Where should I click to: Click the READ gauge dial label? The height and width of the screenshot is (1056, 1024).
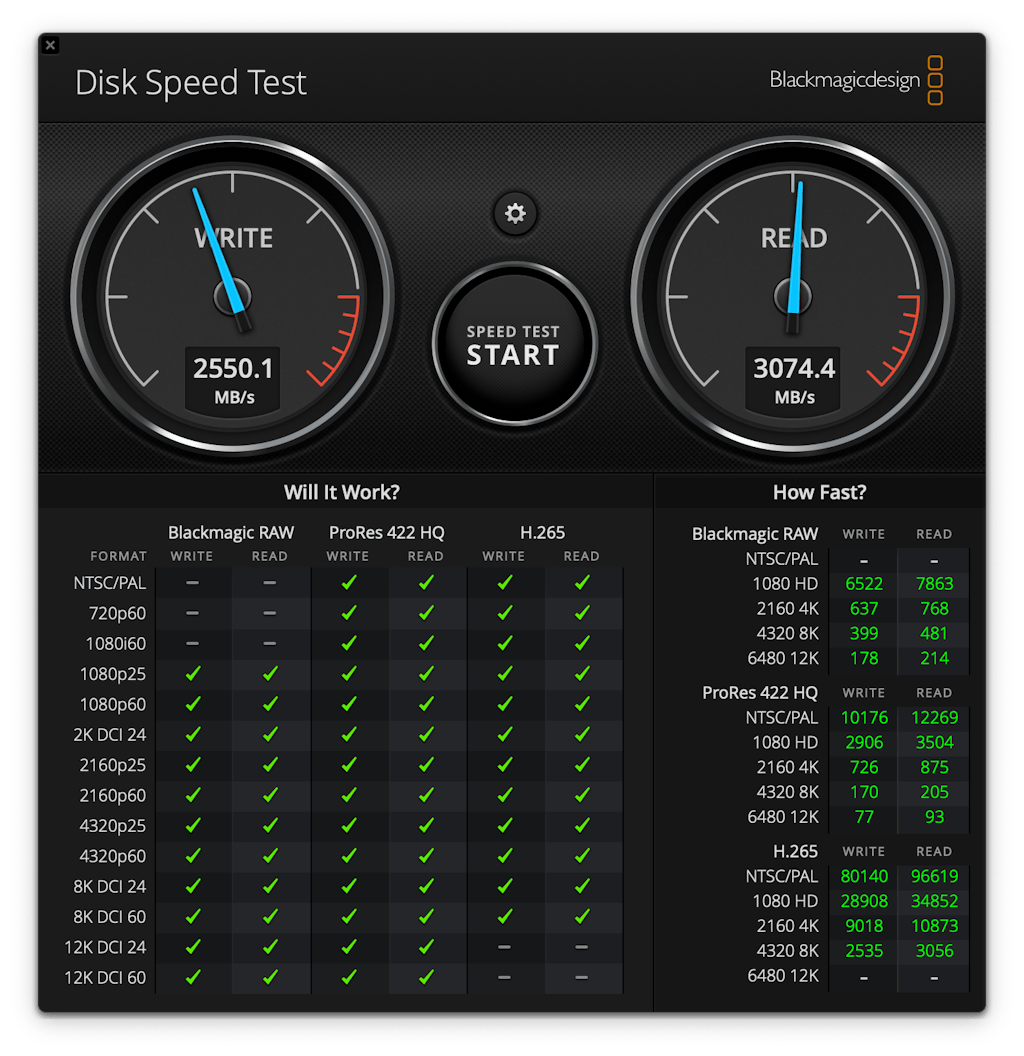(x=794, y=238)
